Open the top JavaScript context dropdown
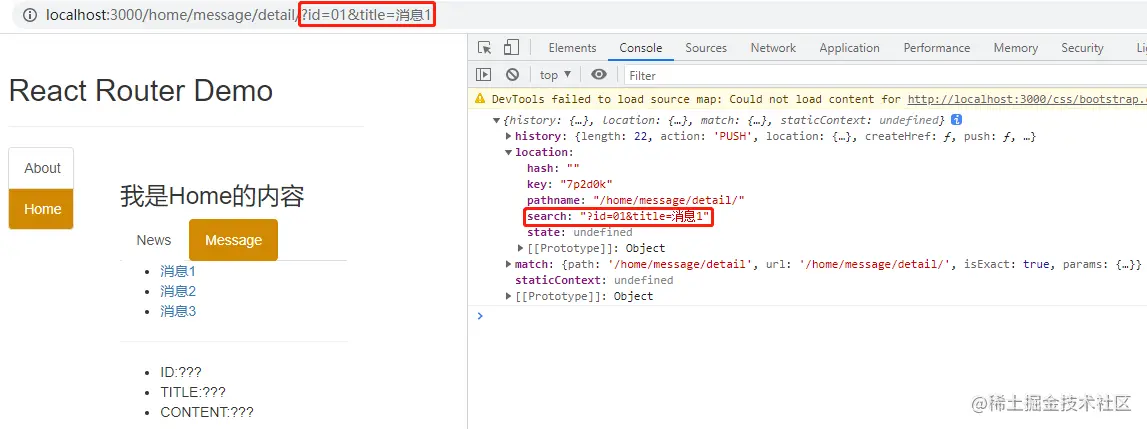This screenshot has width=1147, height=429. (x=555, y=75)
